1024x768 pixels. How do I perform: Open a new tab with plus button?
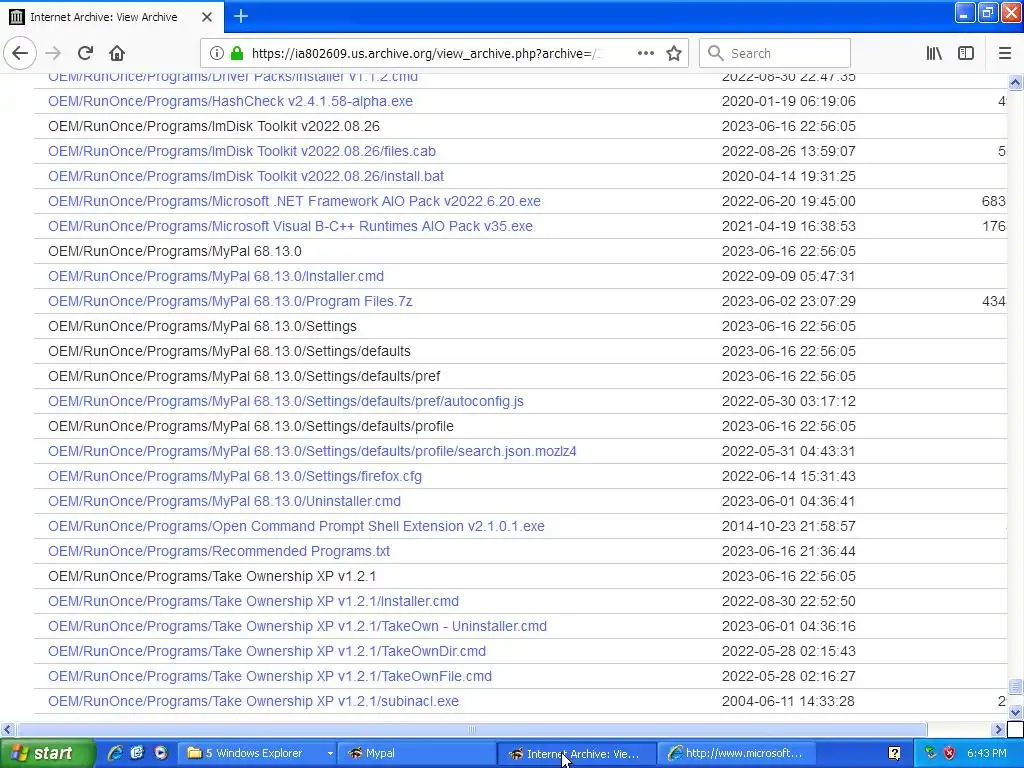point(241,16)
